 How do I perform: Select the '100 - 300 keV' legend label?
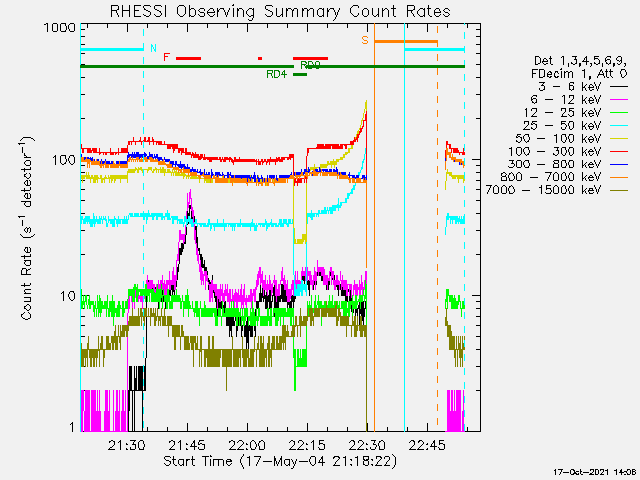(555, 151)
